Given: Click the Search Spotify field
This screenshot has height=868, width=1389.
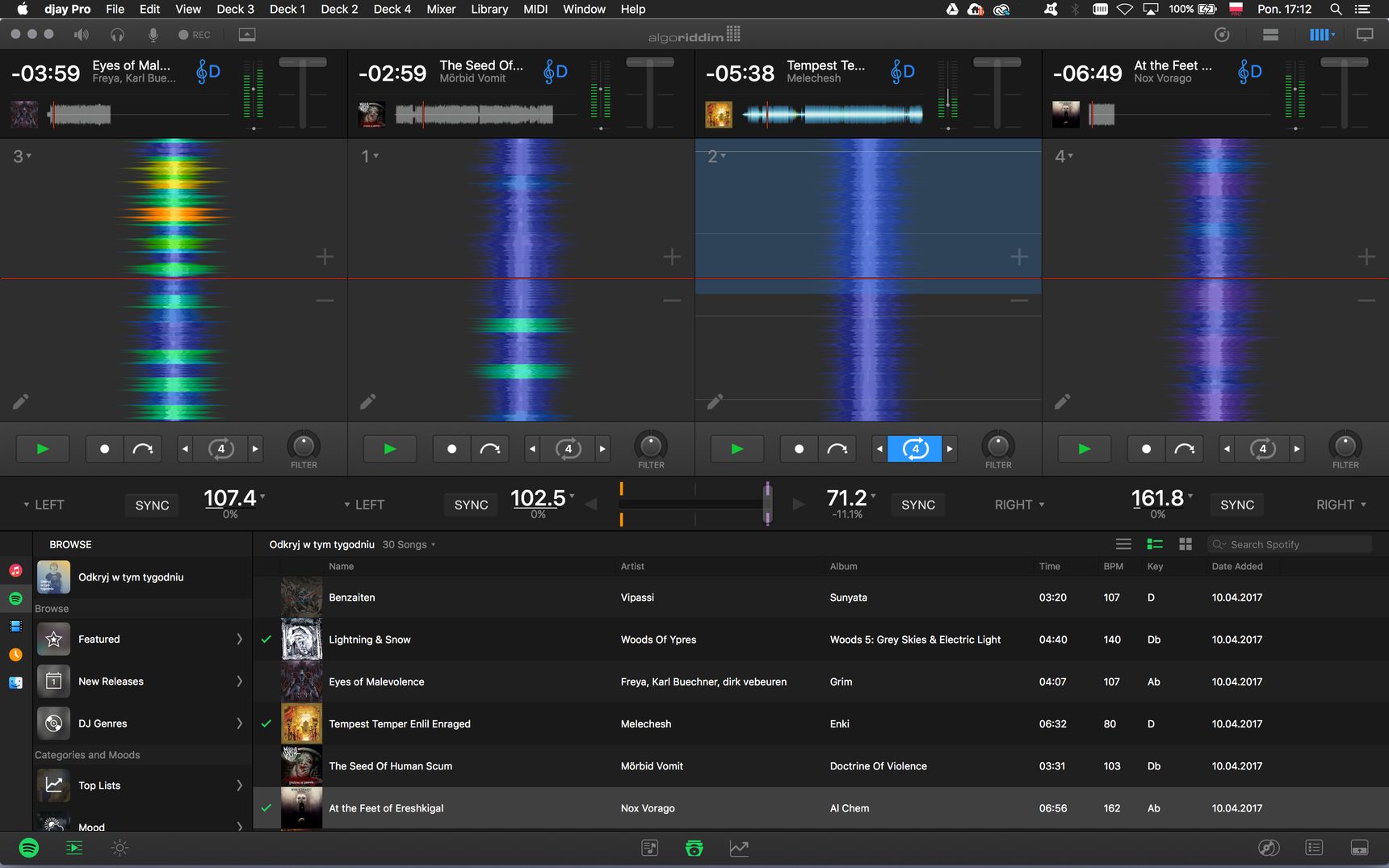Looking at the screenshot, I should [1290, 544].
